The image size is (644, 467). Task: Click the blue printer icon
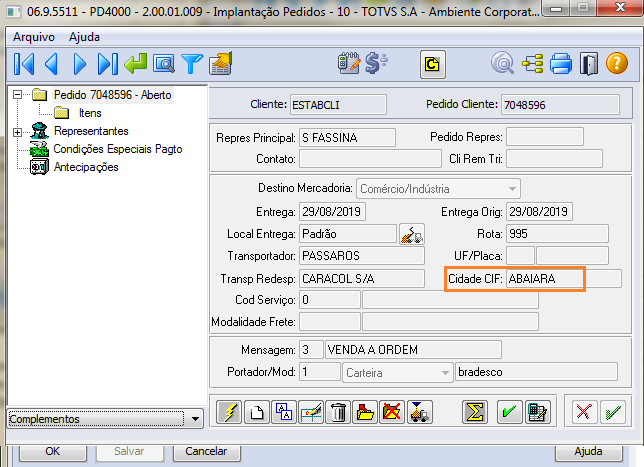561,64
